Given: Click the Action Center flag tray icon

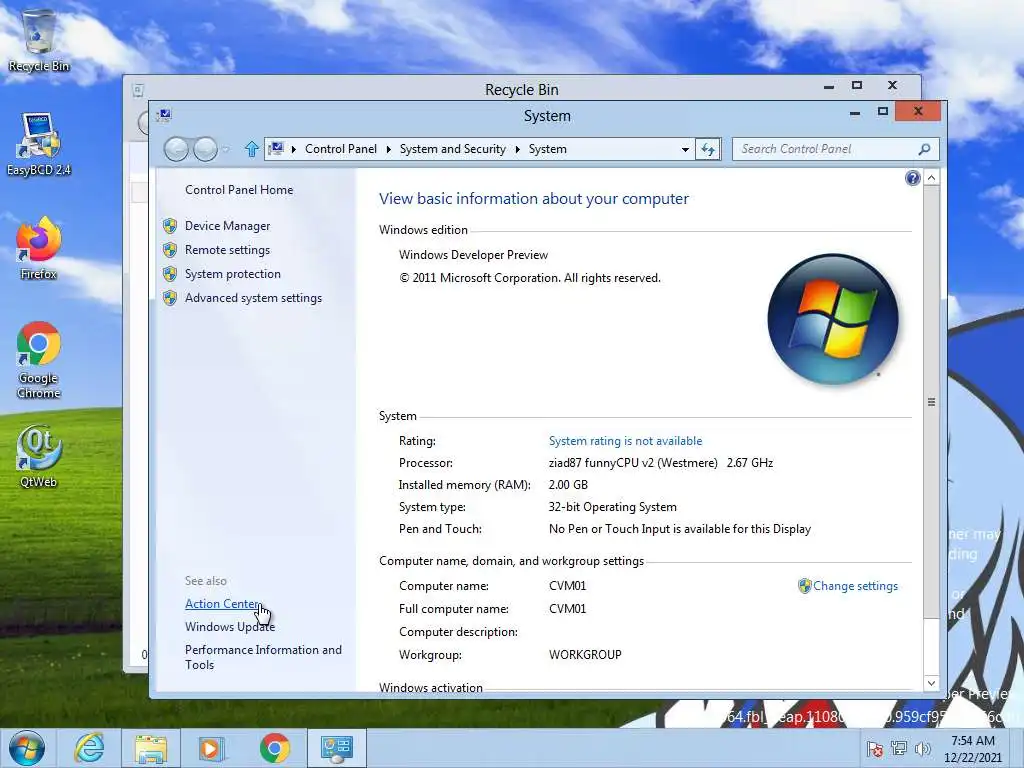Looking at the screenshot, I should click(874, 749).
